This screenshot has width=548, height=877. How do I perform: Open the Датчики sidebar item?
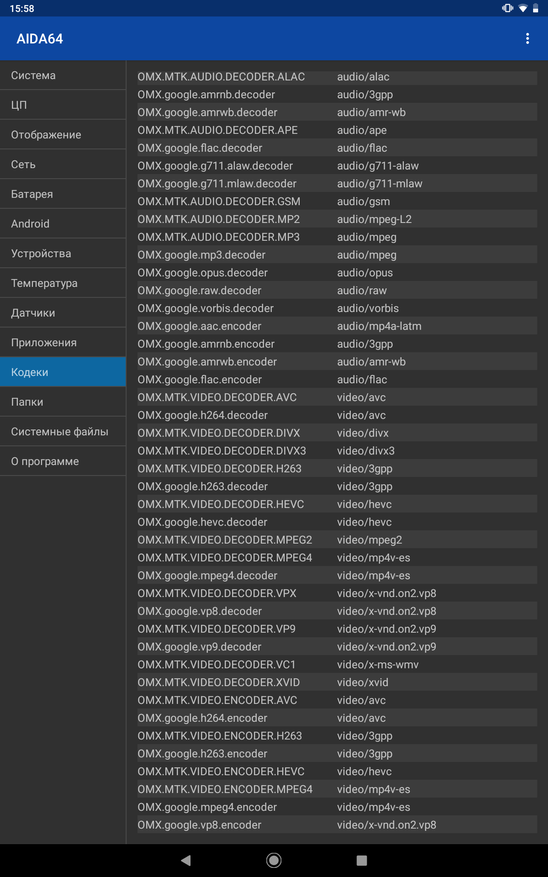pyautogui.click(x=63, y=312)
